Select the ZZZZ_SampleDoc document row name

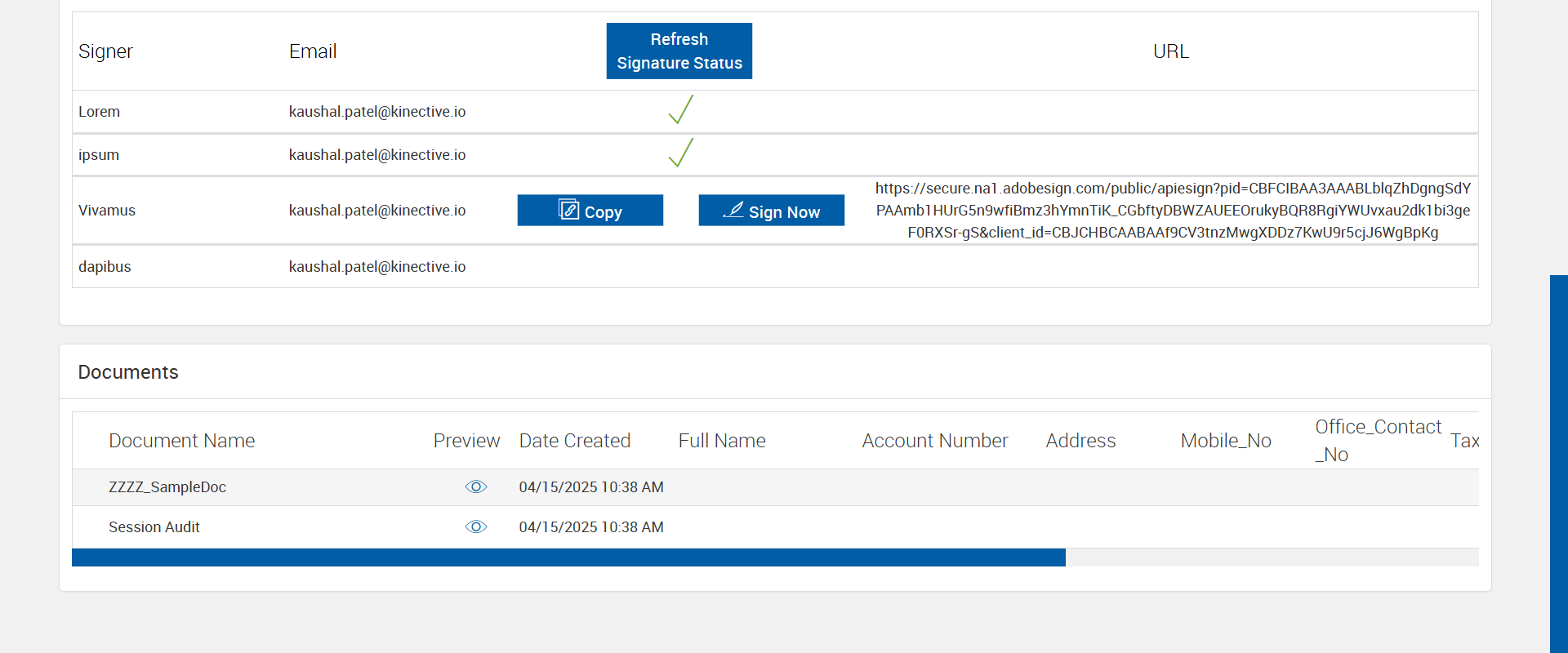coord(167,487)
